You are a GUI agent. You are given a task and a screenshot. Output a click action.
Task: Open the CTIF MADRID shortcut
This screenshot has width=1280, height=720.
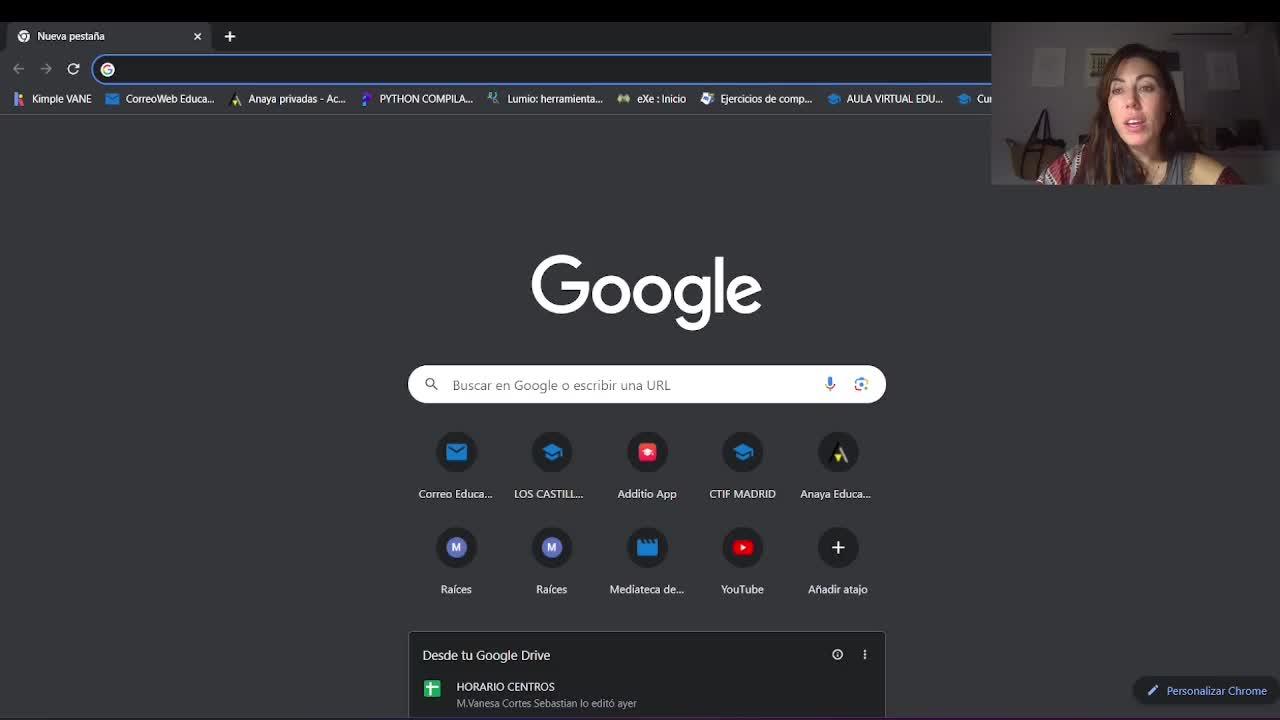[742, 465]
